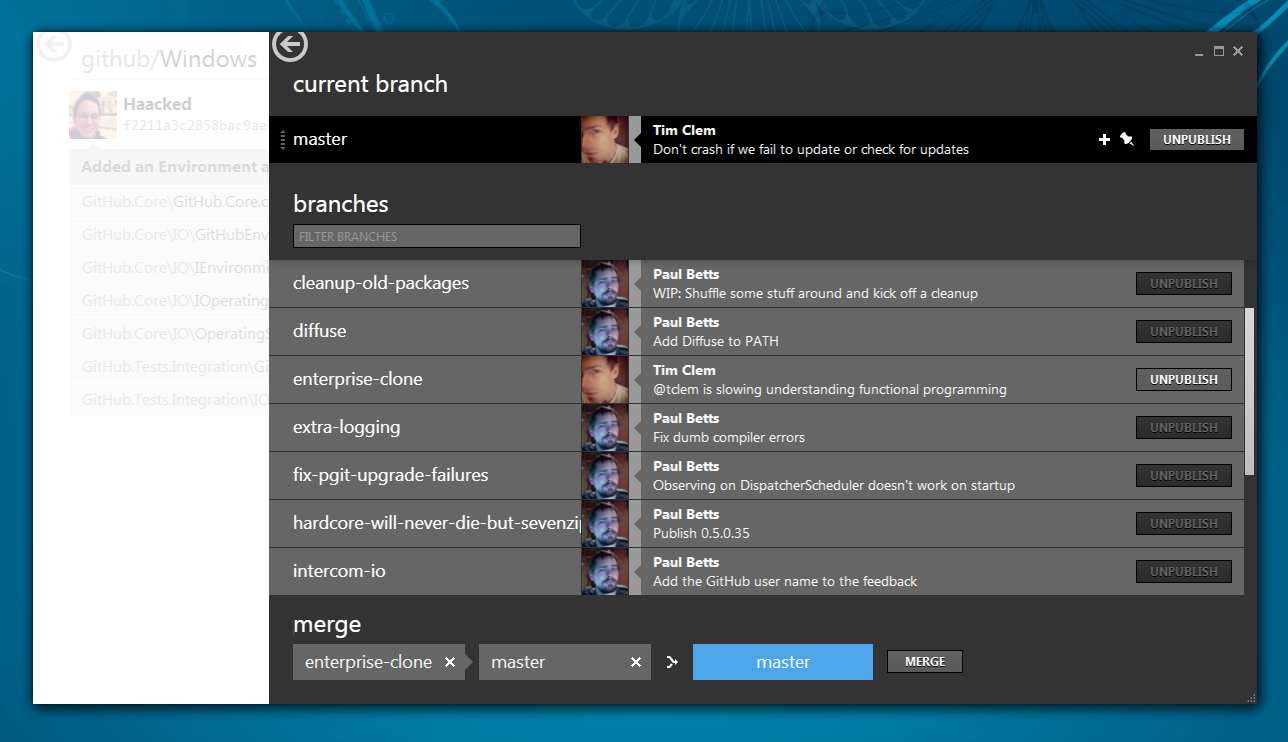Viewport: 1288px width, 742px height.
Task: Click the FILTER BRANCHES input field
Action: click(x=436, y=236)
